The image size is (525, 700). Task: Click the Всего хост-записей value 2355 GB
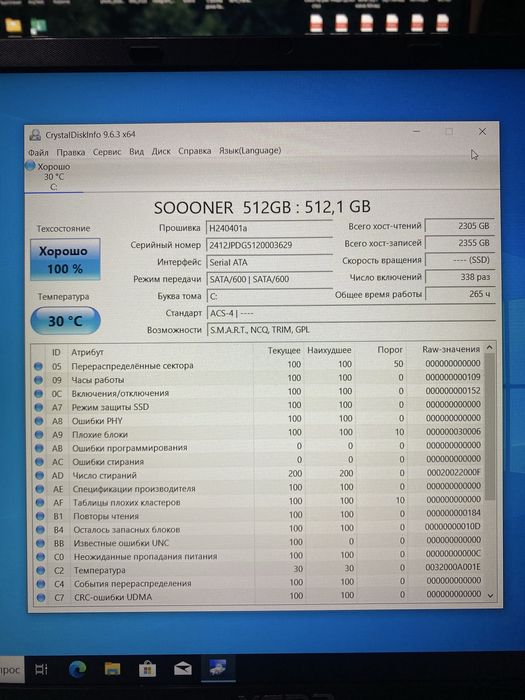460,243
